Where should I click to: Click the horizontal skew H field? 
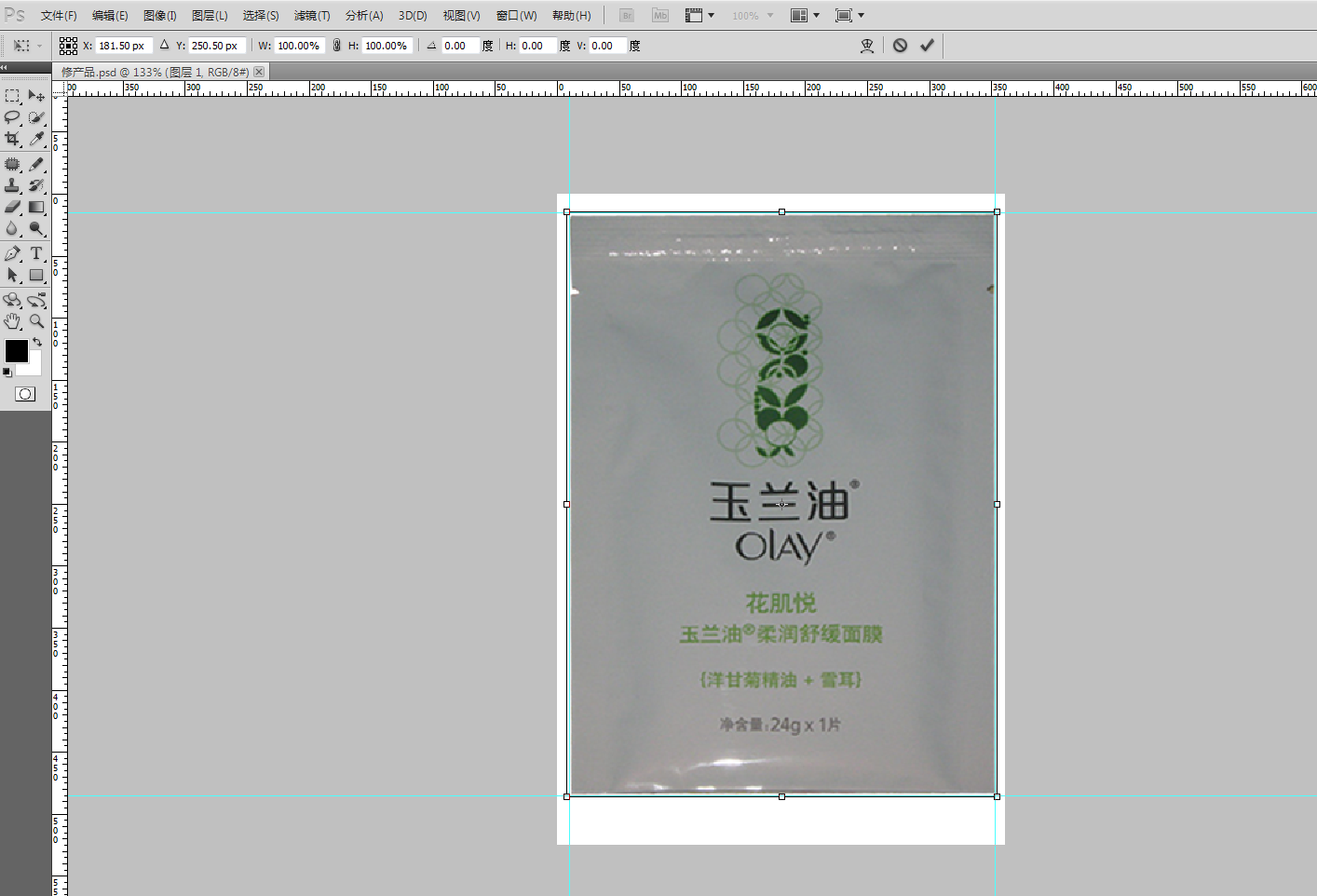[537, 46]
